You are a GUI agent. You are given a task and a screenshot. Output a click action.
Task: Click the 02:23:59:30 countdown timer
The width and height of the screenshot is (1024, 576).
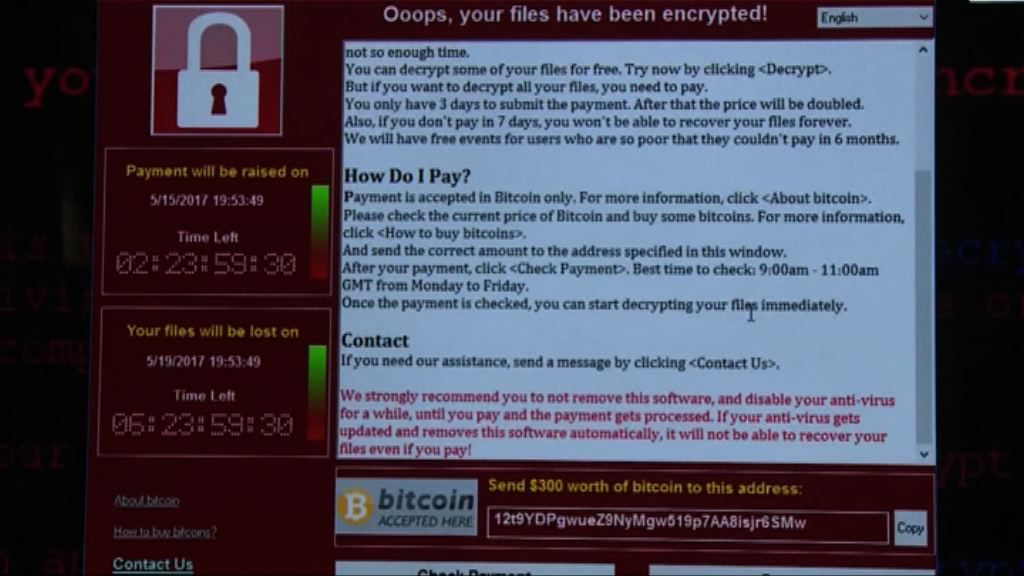(x=206, y=264)
